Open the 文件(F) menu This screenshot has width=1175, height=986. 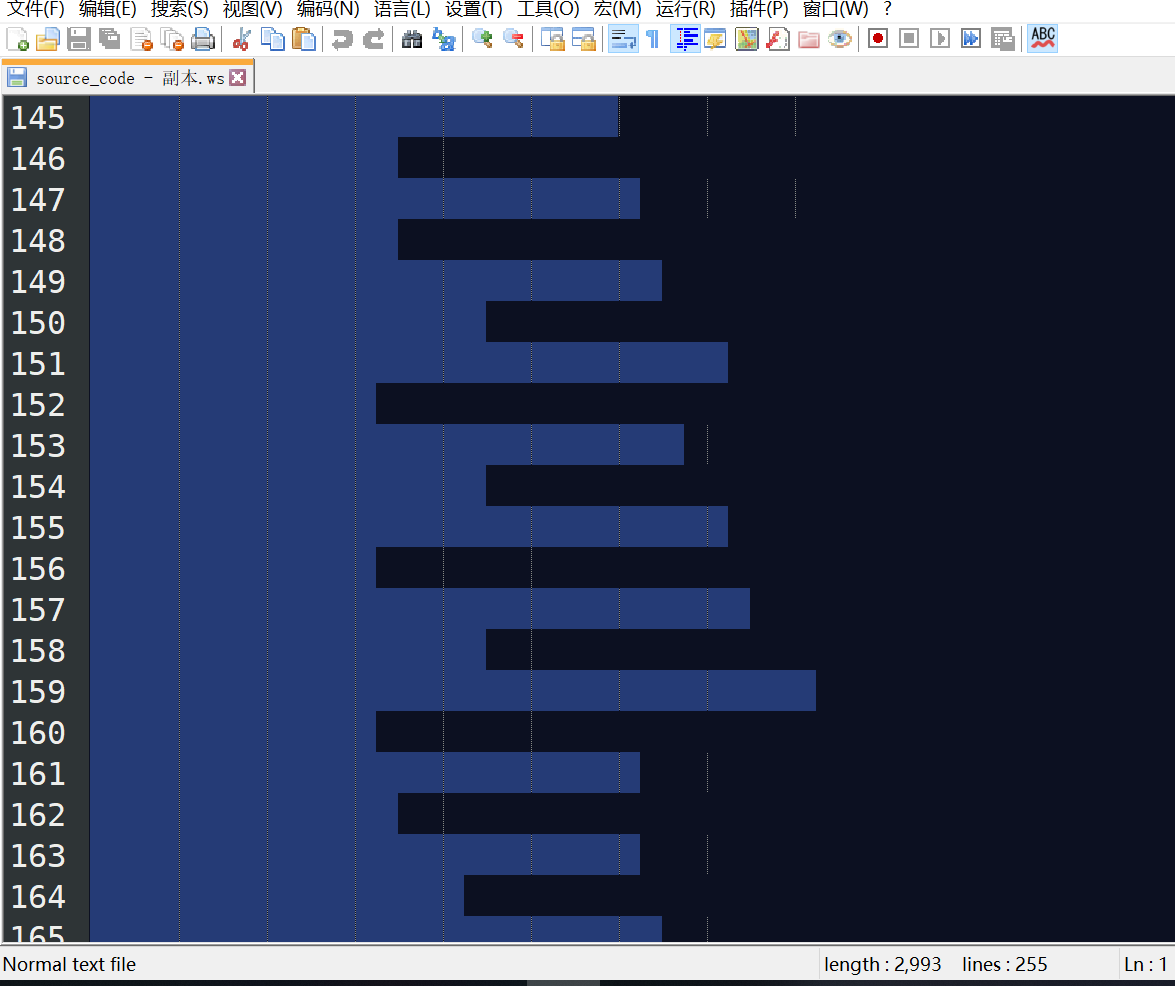[36, 10]
